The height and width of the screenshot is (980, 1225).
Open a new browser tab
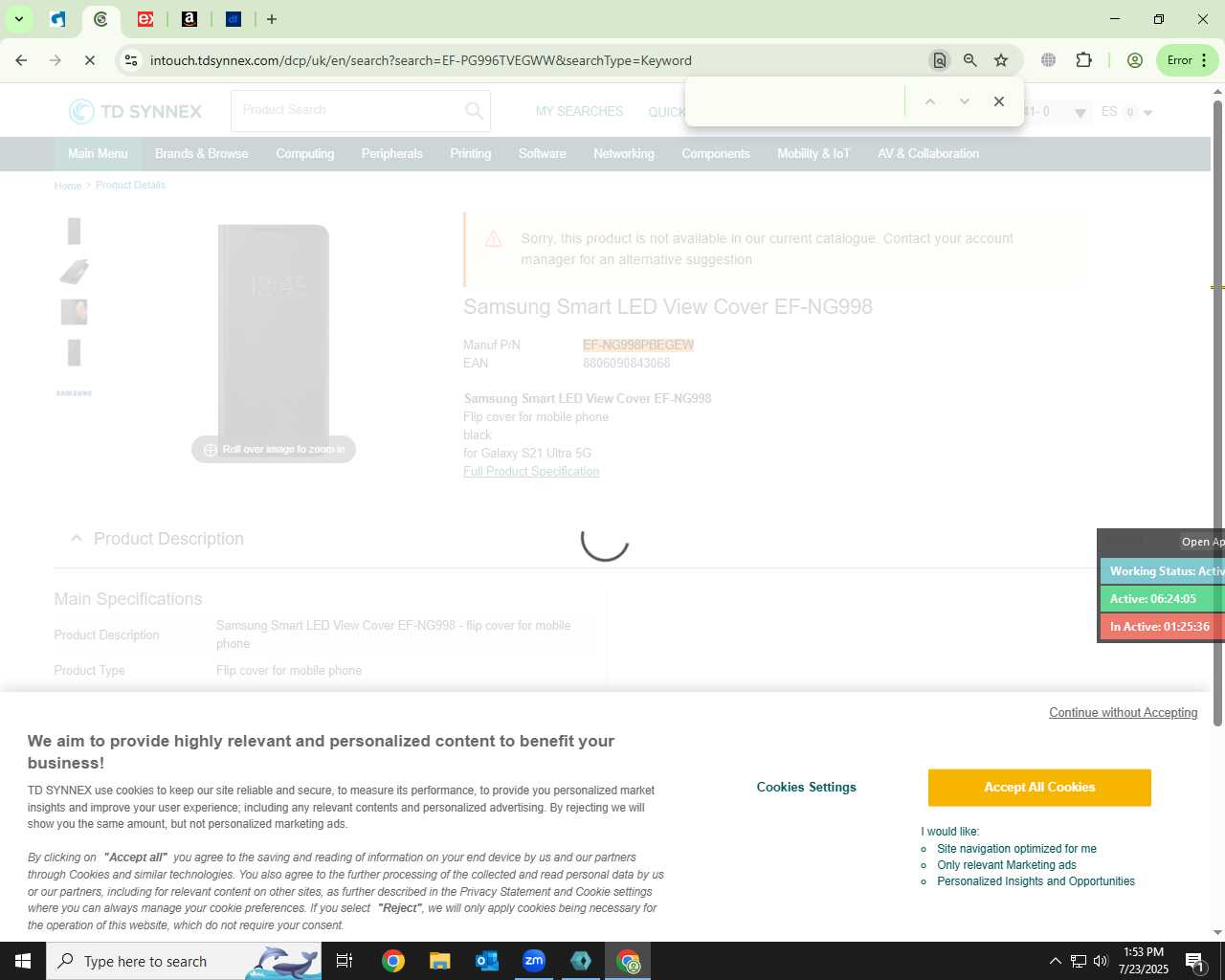[x=272, y=19]
